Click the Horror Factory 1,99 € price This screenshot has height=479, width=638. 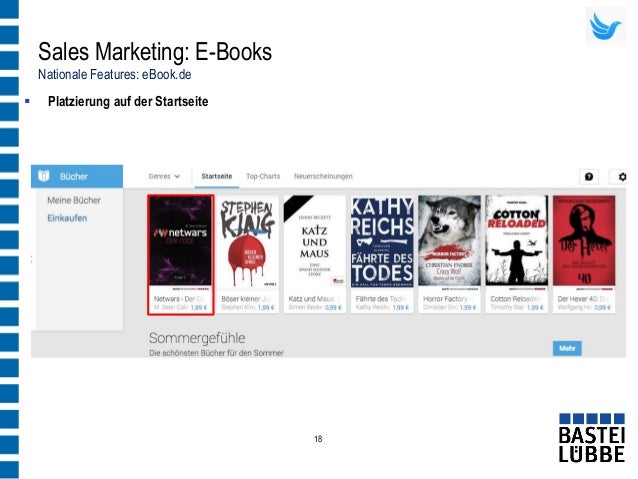click(468, 307)
